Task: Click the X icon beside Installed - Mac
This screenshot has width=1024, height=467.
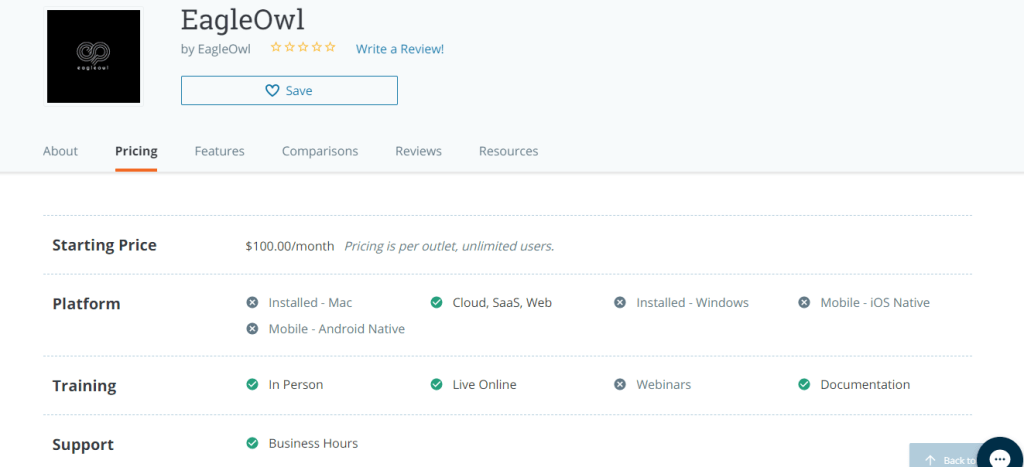Action: tap(252, 302)
